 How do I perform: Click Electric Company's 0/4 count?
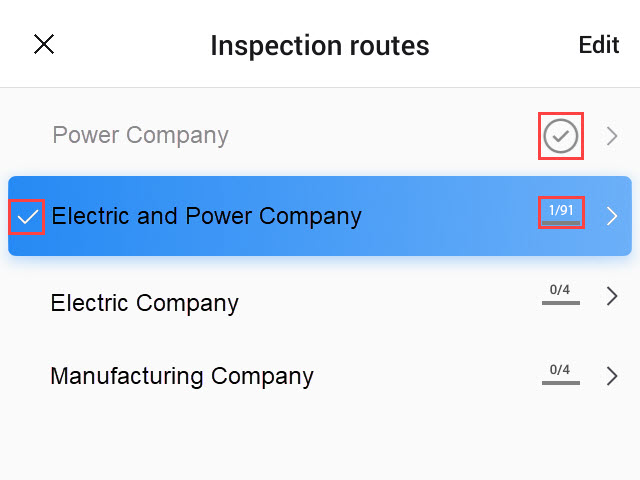point(560,291)
